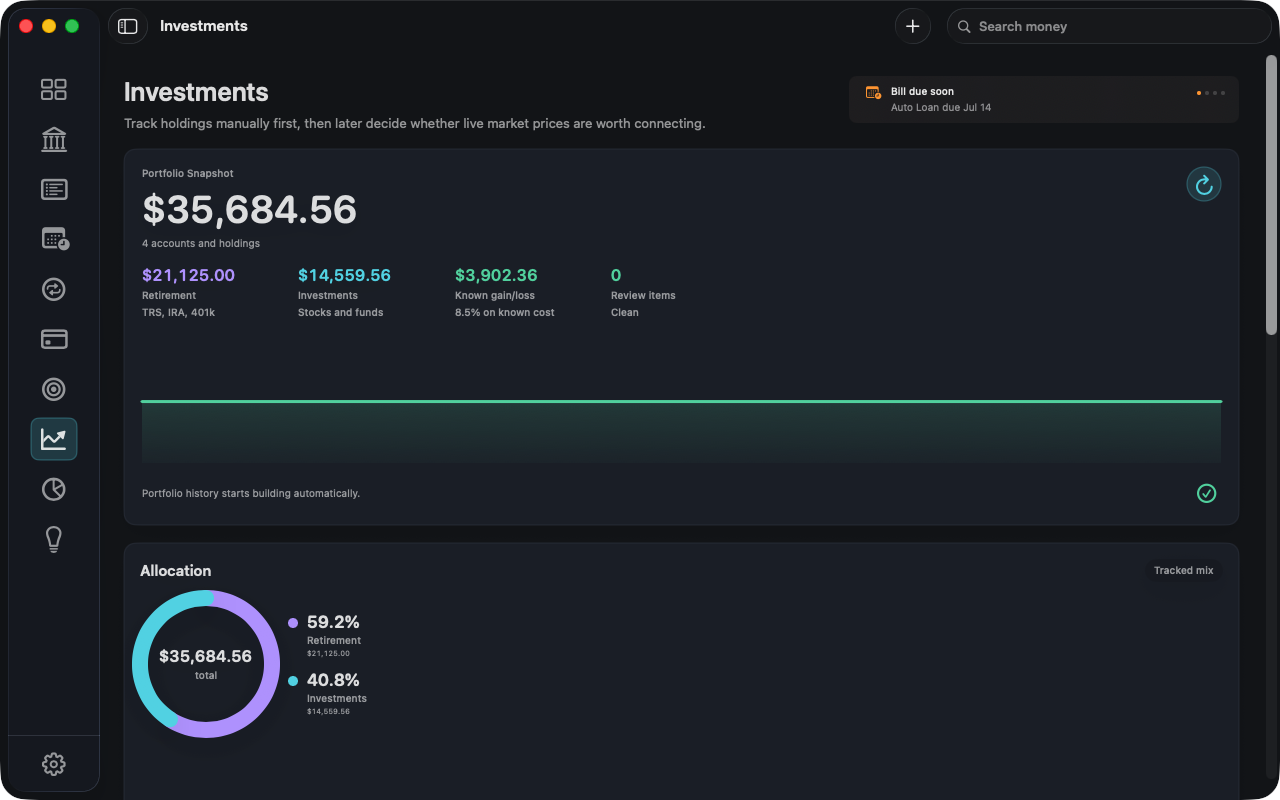
Task: Click the $14,559.56 Investments amount
Action: [x=344, y=275]
